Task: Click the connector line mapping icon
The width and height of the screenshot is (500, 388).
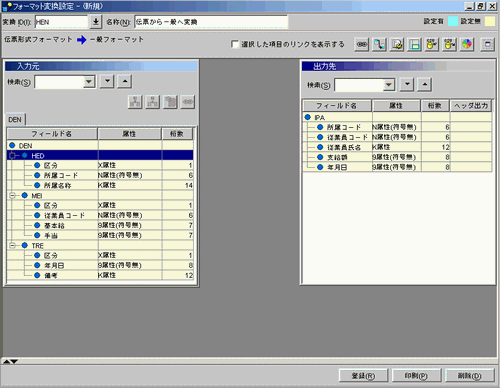Action: pos(379,44)
